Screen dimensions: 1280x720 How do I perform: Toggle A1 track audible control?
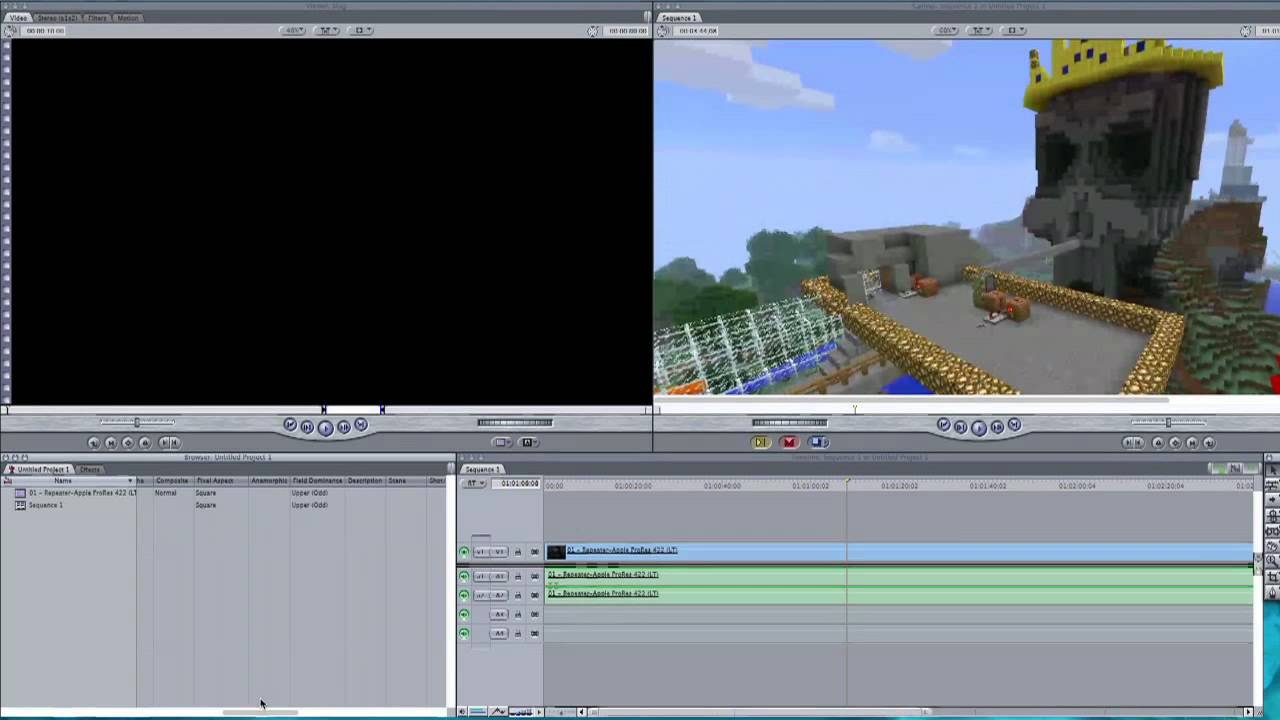click(463, 576)
